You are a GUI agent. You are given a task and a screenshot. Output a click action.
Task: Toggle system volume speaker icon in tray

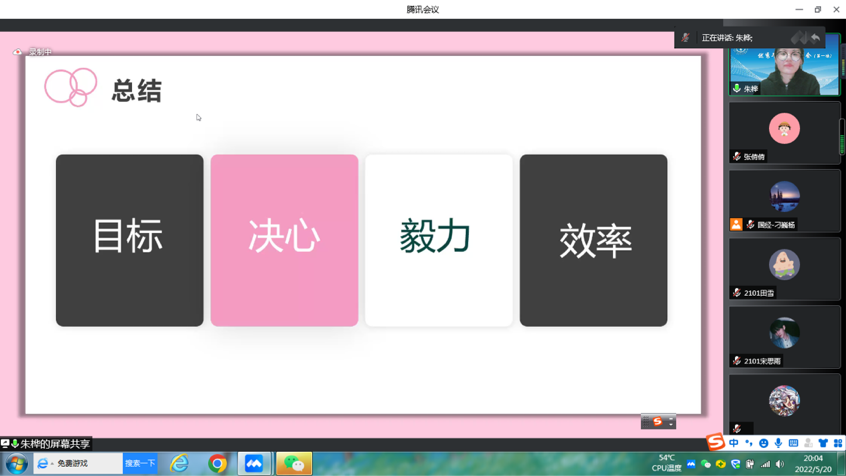780,464
